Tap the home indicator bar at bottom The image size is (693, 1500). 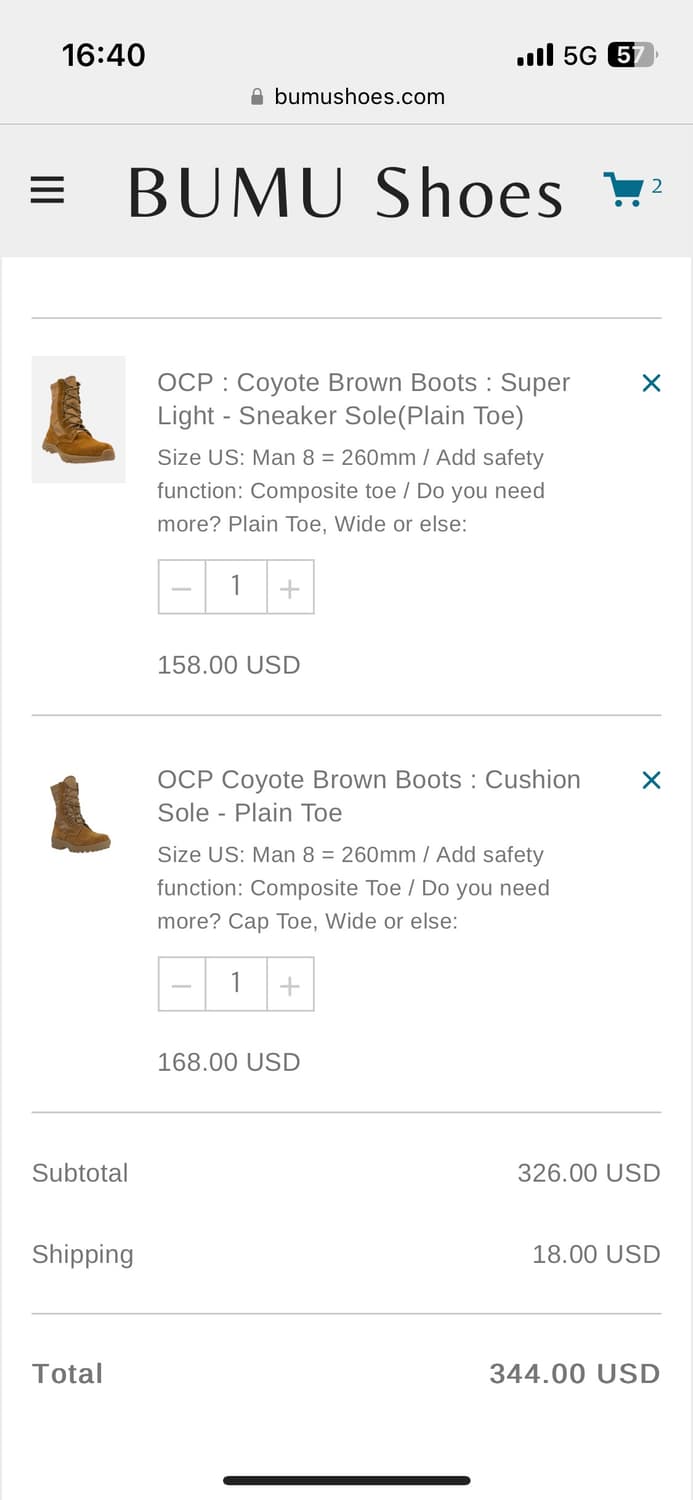click(x=346, y=1480)
